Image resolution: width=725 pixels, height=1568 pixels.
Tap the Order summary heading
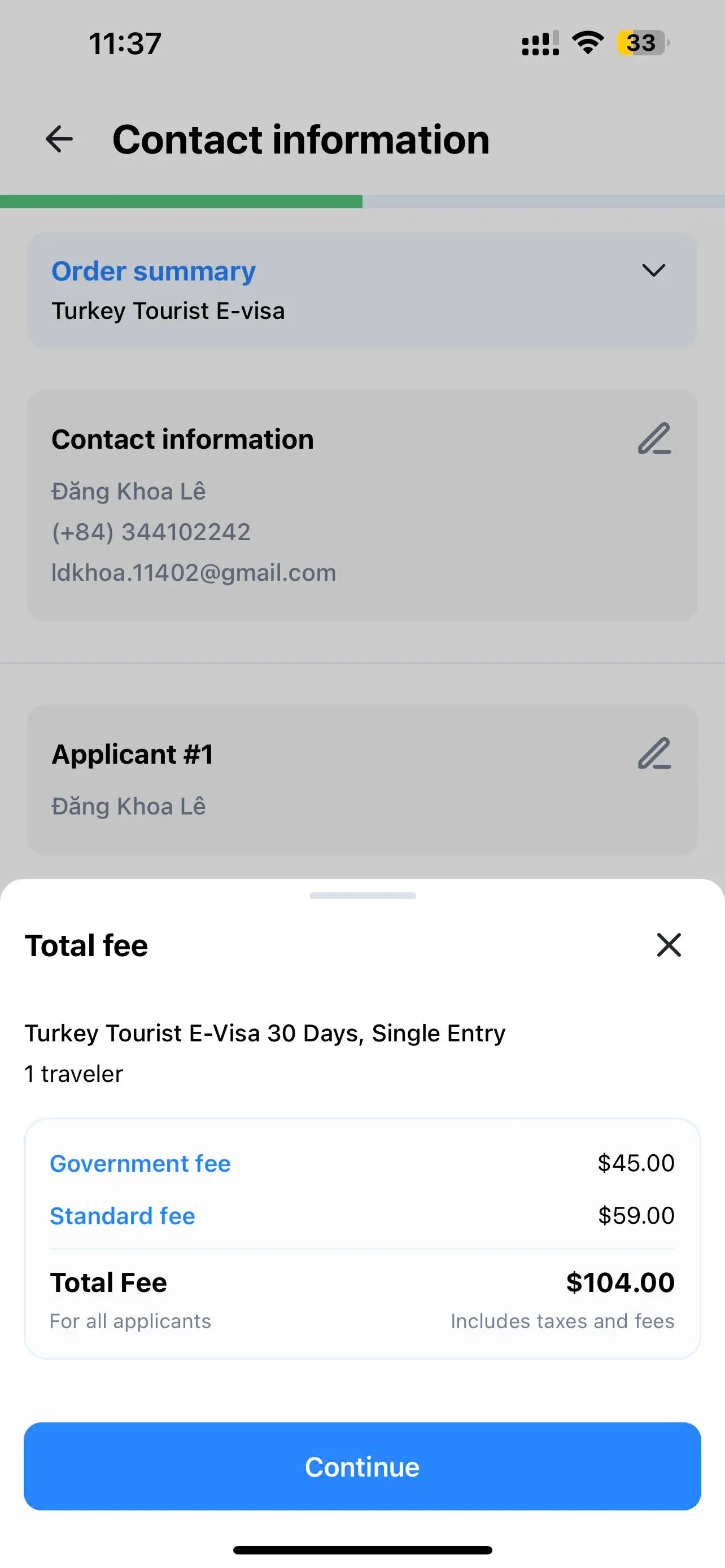(154, 271)
